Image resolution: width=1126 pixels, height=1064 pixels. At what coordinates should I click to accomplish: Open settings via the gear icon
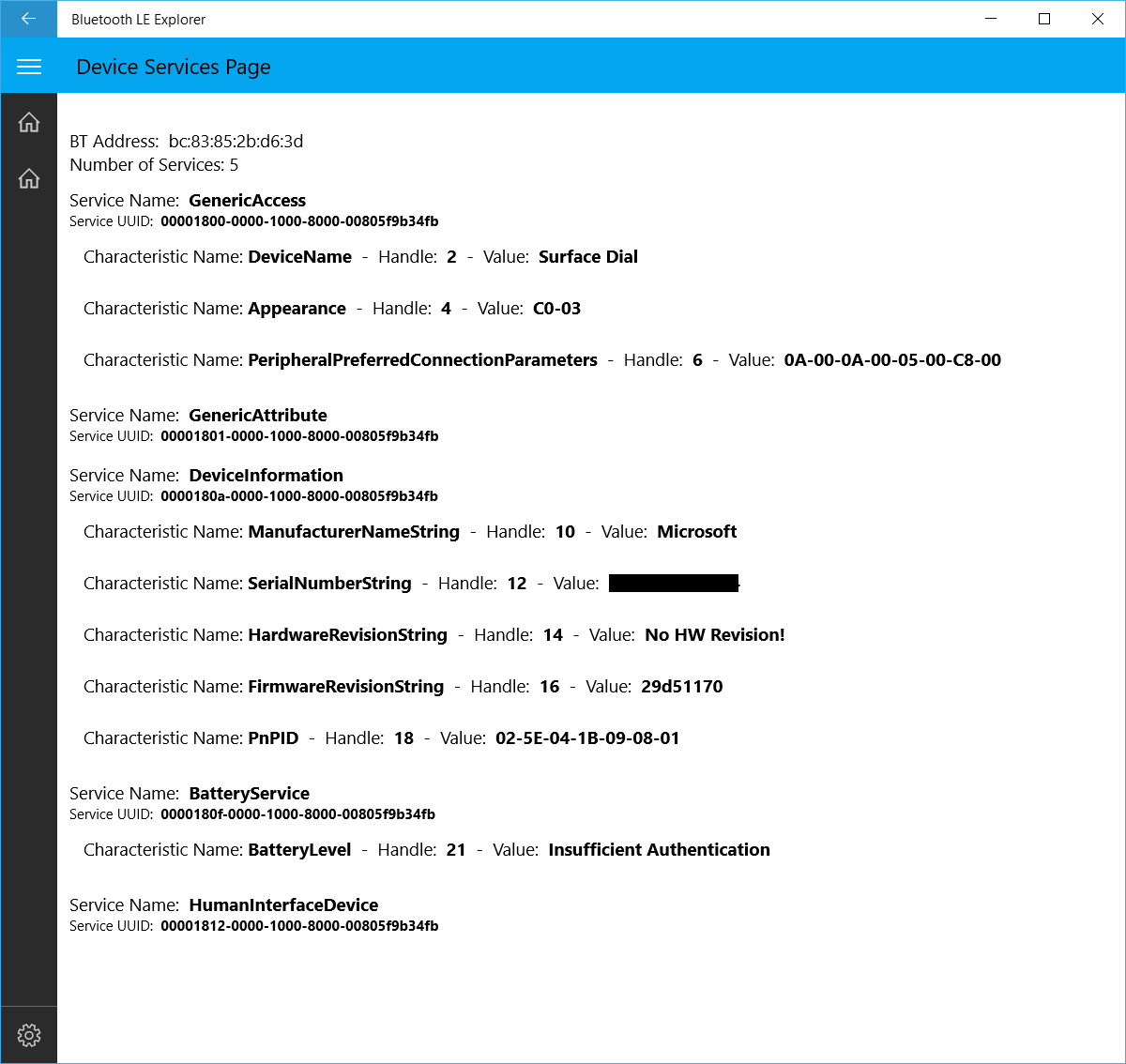pyautogui.click(x=29, y=1035)
